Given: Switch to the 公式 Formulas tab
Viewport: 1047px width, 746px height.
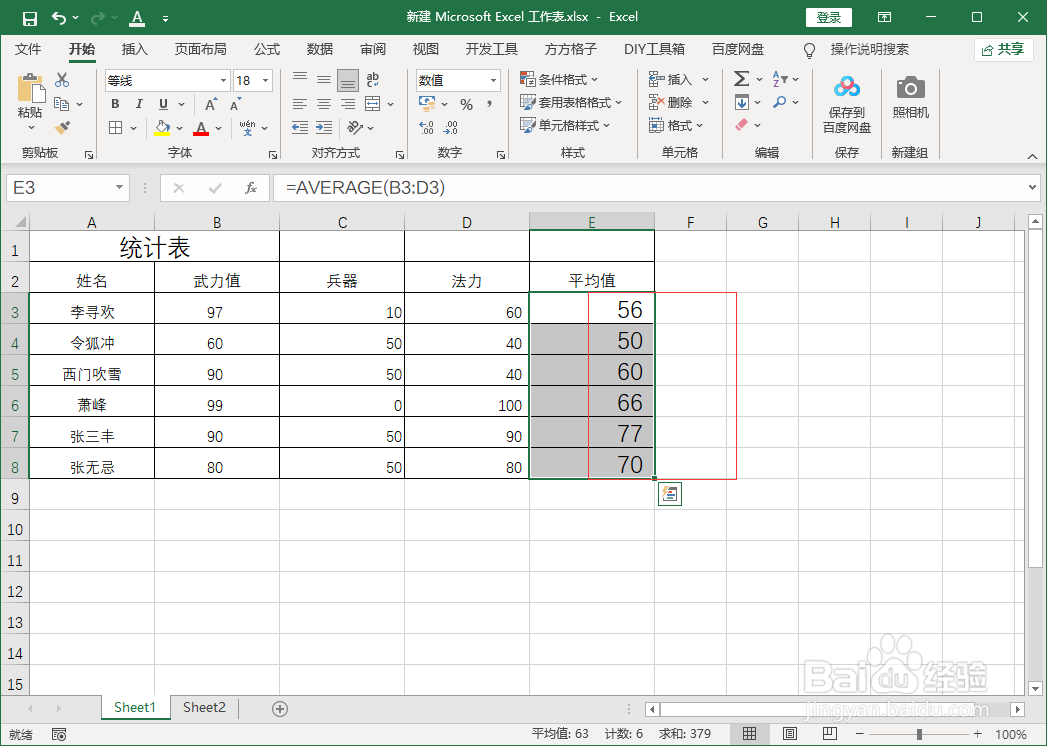Looking at the screenshot, I should [266, 49].
